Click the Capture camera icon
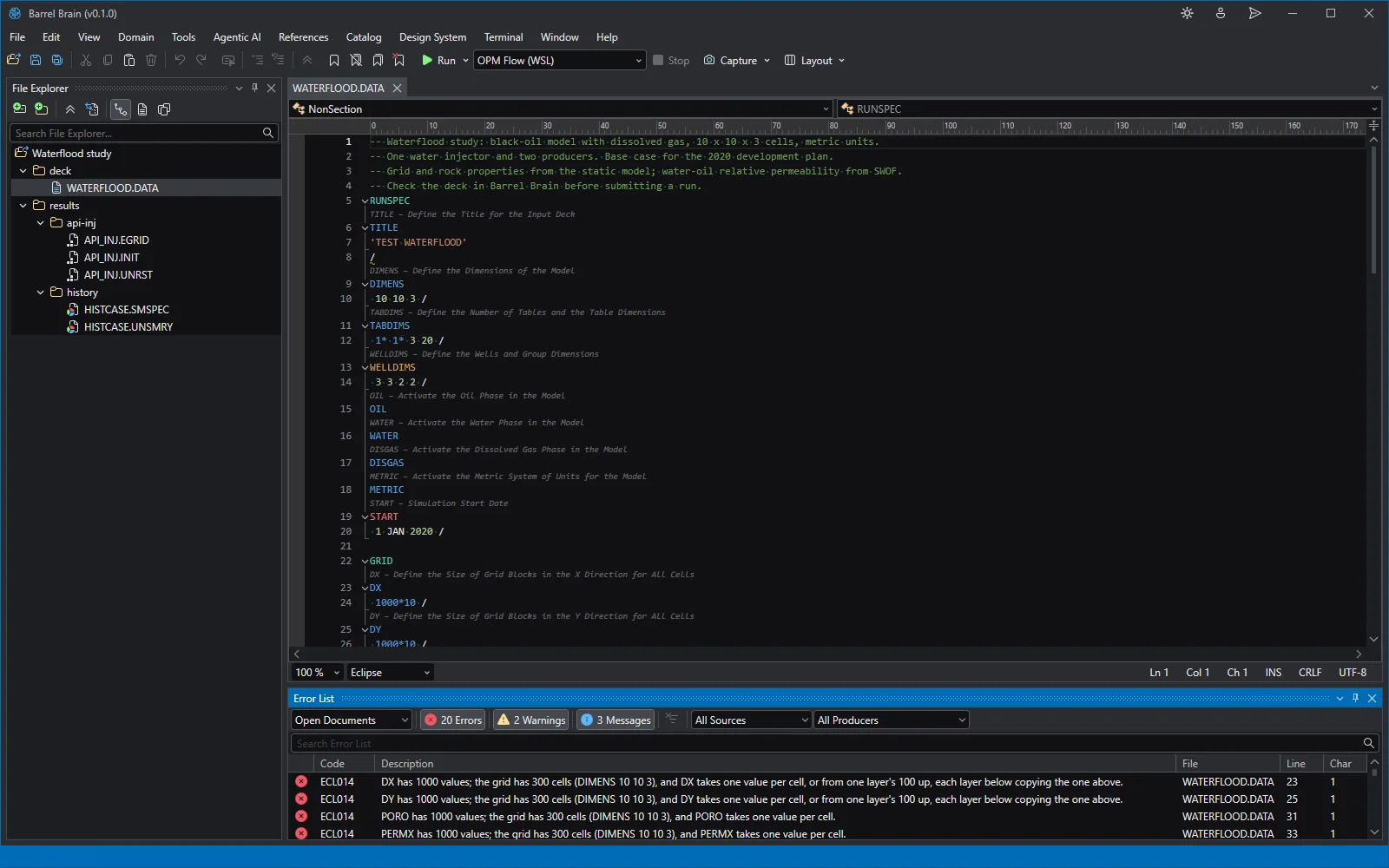Image resolution: width=1389 pixels, height=868 pixels. pyautogui.click(x=709, y=60)
